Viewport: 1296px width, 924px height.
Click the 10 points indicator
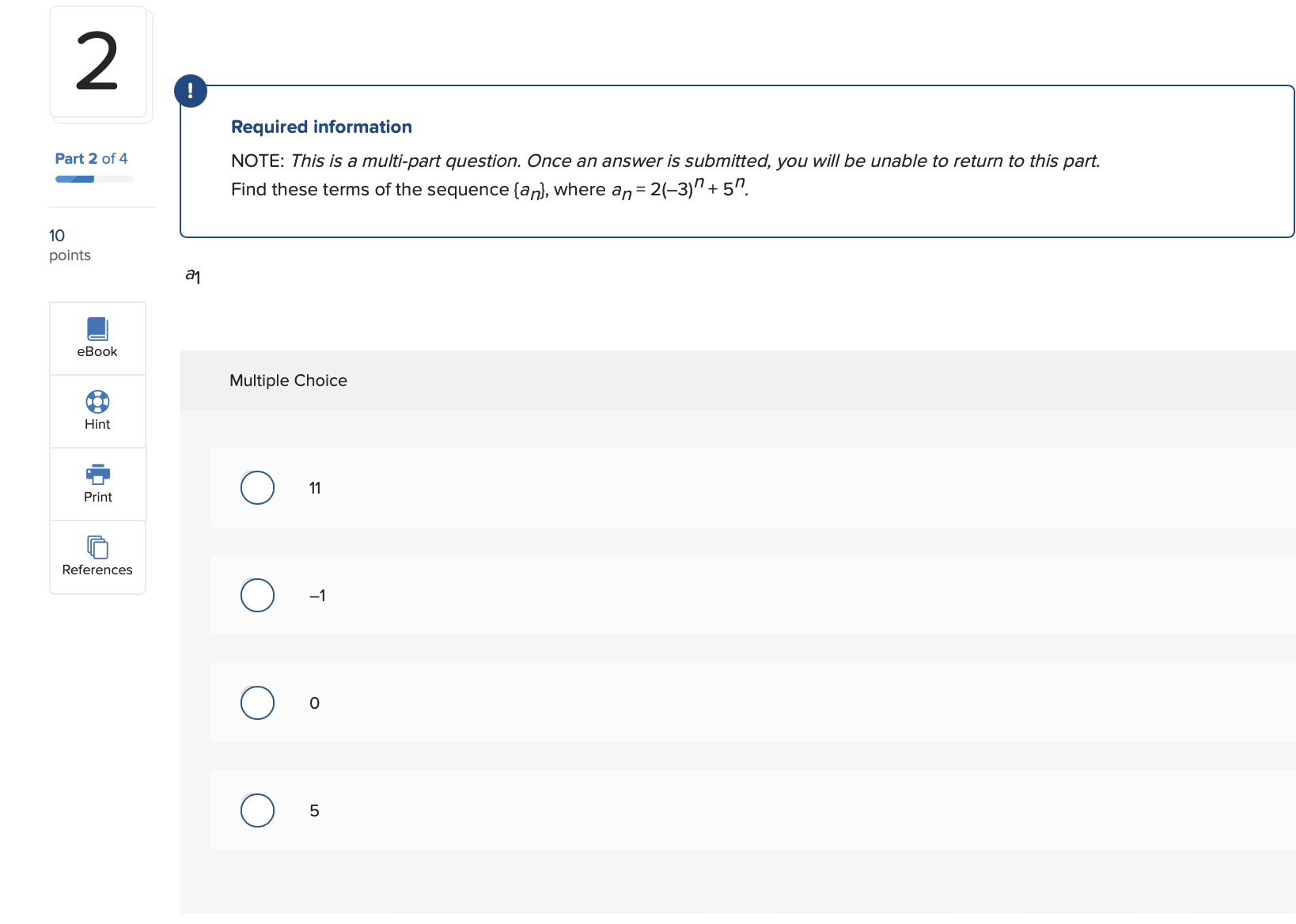[69, 244]
